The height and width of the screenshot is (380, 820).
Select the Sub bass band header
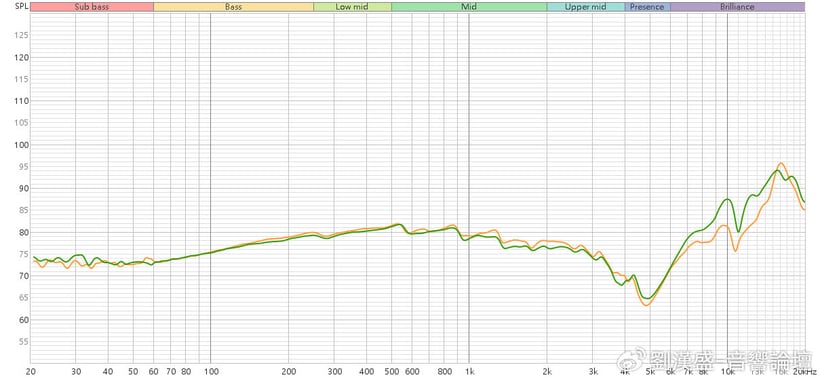(92, 7)
